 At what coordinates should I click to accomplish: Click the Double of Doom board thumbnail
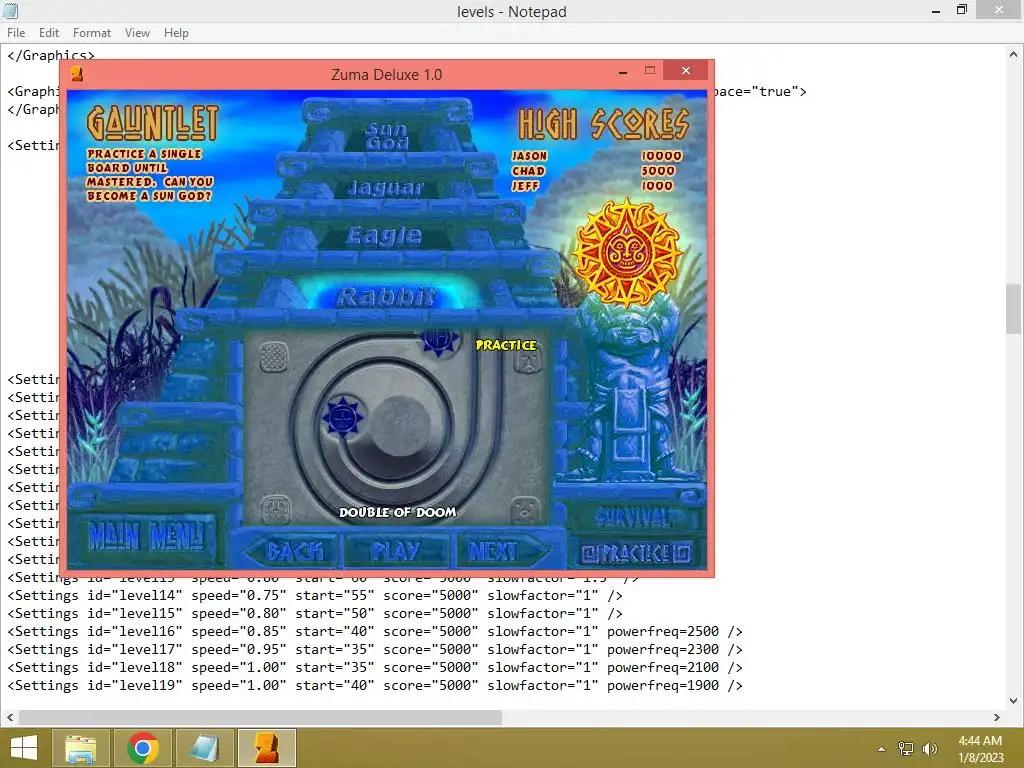point(396,428)
